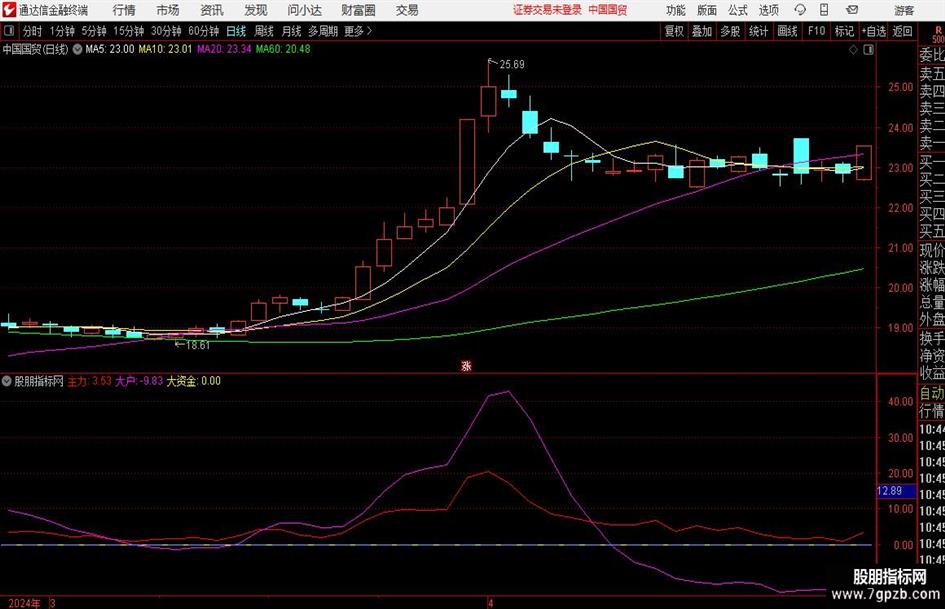945x609 pixels.
Task: Click the 标记 mark button
Action: [x=844, y=31]
